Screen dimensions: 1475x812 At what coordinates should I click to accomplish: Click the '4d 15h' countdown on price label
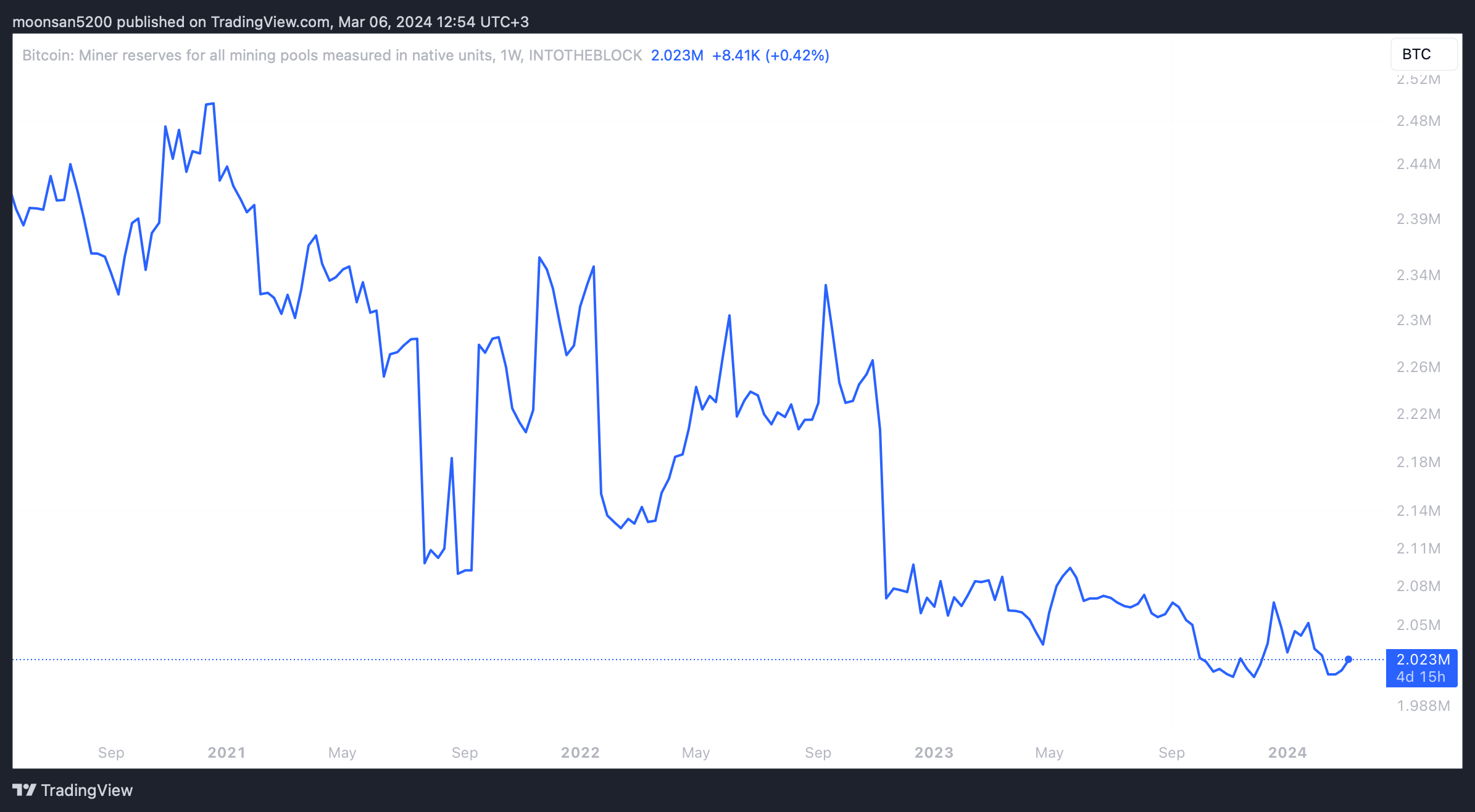tap(1421, 677)
